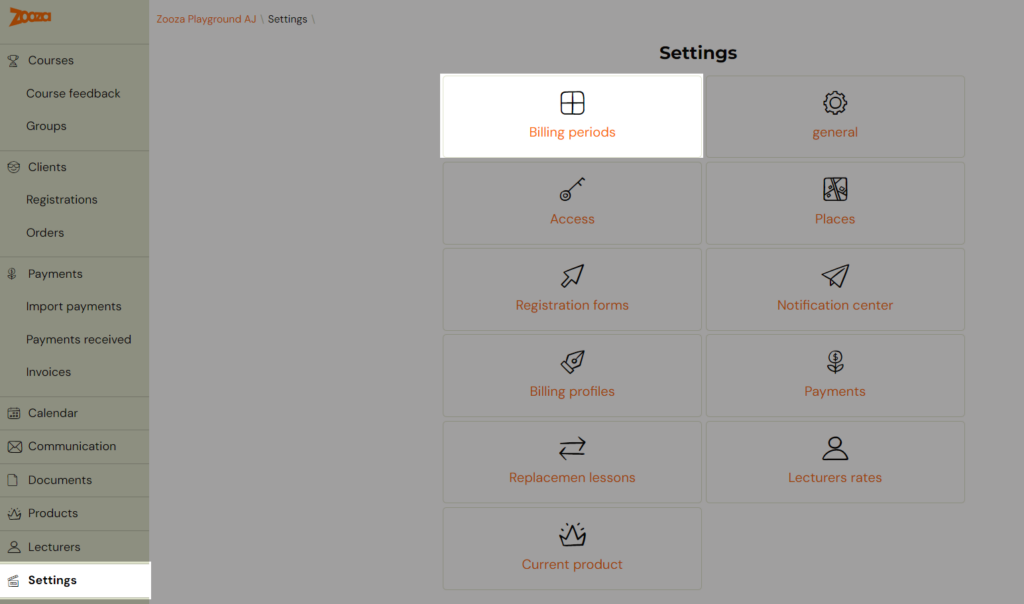The height and width of the screenshot is (604, 1024).
Task: Select the Replacemen lessons arrows icon
Action: [x=572, y=448]
